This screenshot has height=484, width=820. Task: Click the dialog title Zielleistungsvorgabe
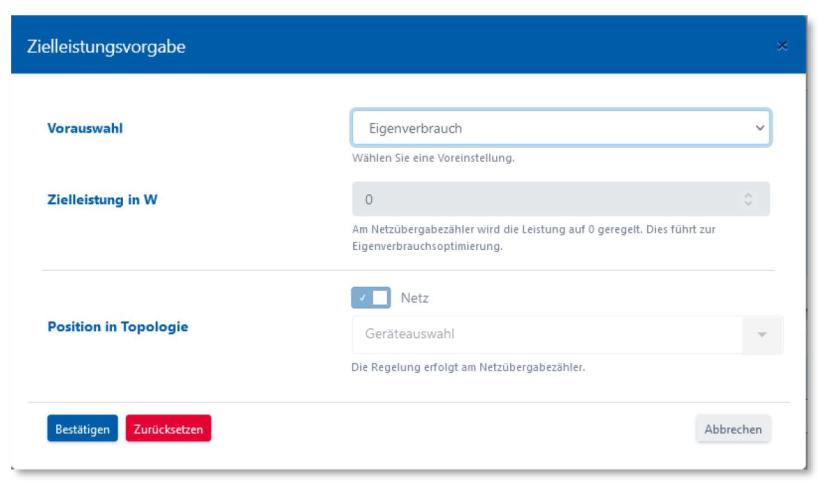pyautogui.click(x=106, y=47)
